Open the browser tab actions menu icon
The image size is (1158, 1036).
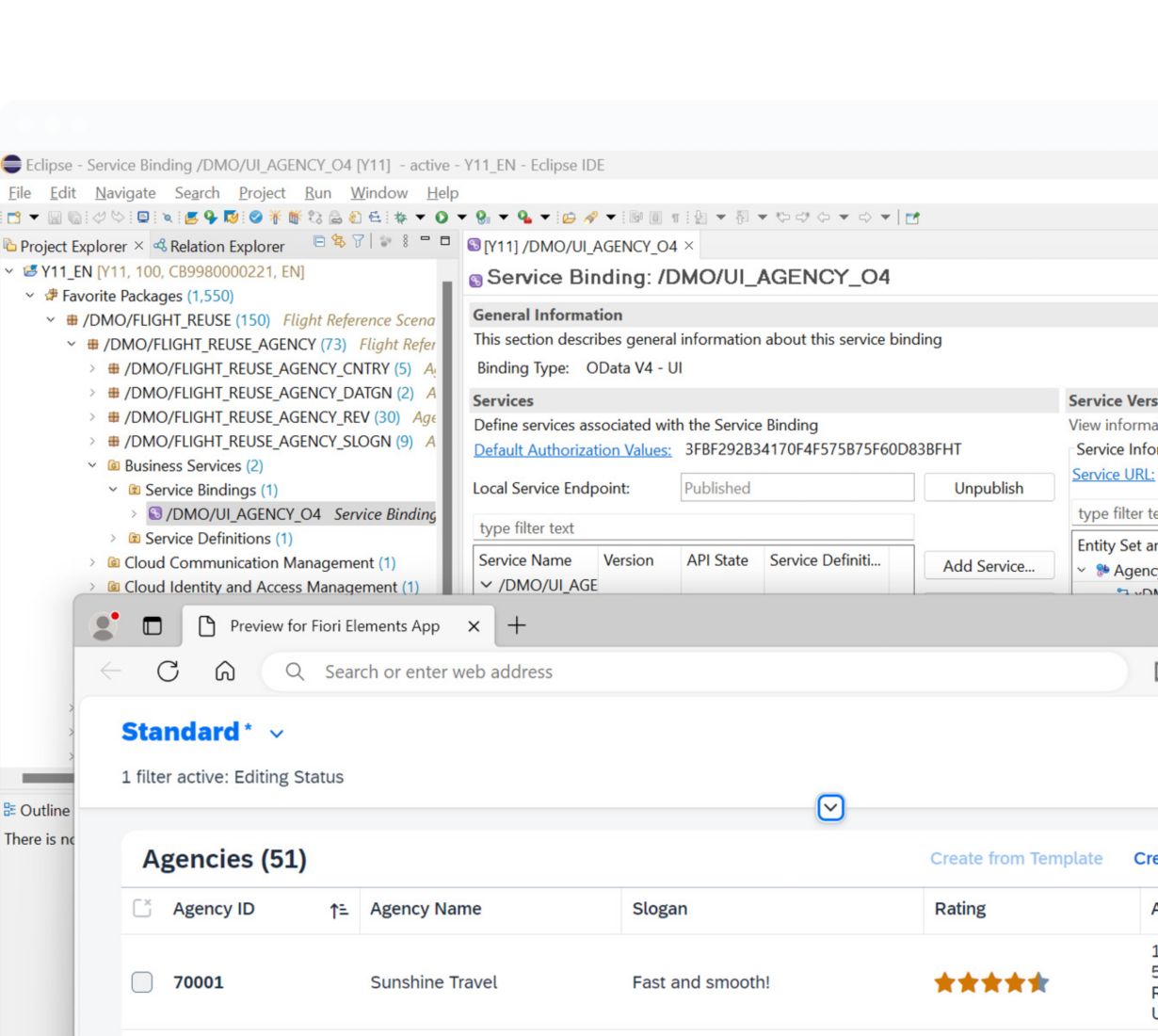coord(152,626)
